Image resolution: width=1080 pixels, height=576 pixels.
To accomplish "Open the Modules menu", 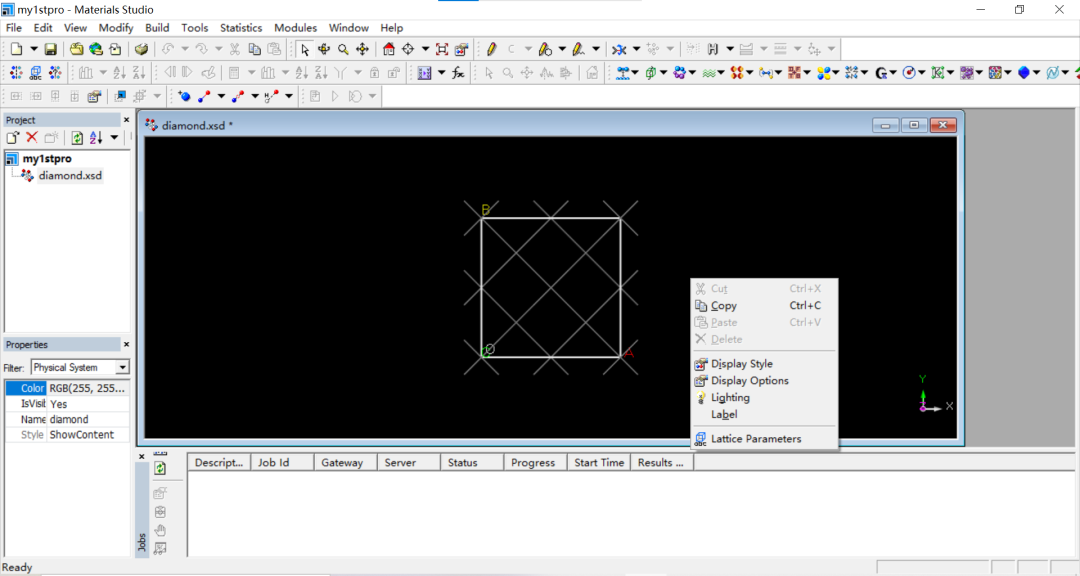I will point(295,28).
